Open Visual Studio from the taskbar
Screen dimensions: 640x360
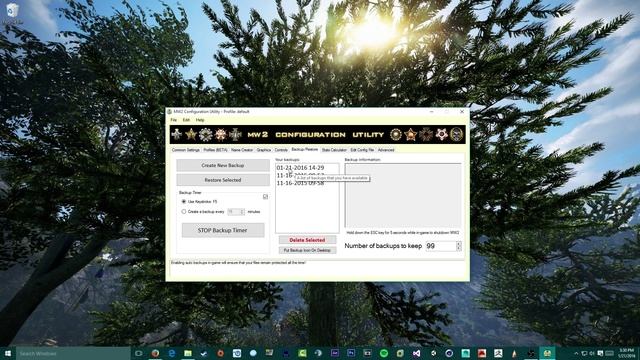[x=416, y=353]
